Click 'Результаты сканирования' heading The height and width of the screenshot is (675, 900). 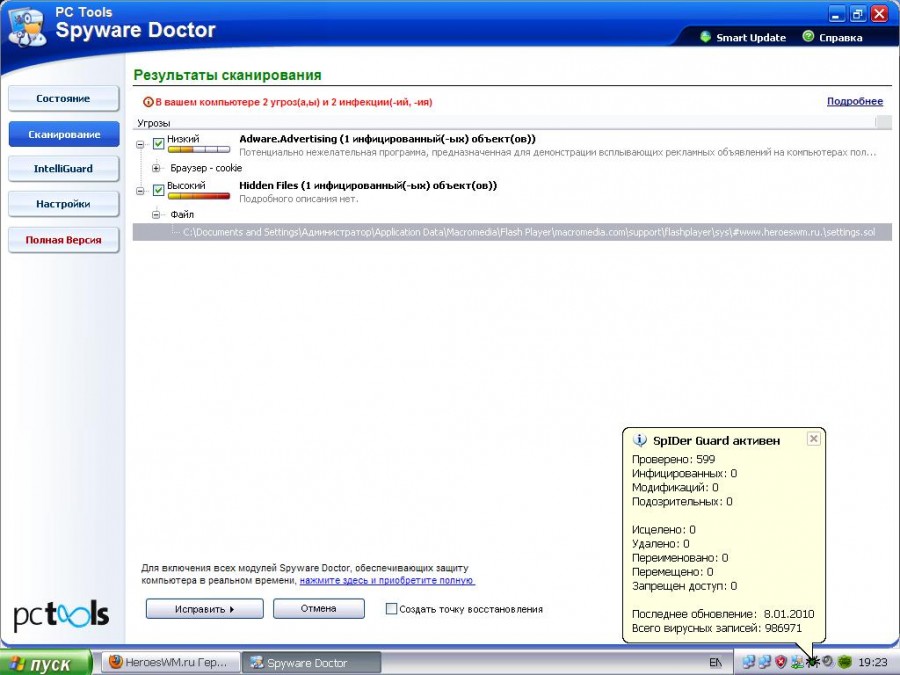click(227, 75)
